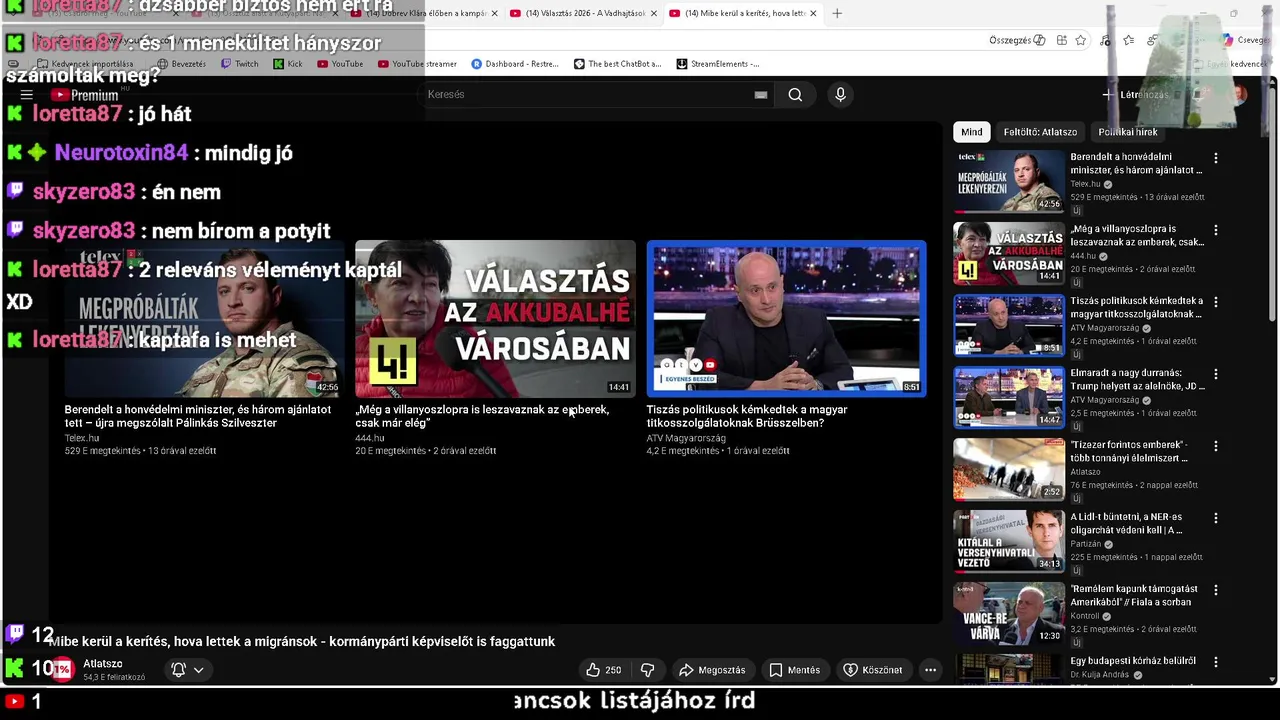
Task: Open options menu for 'Tiszás politikusok kémkedtek' sidebar video
Action: (1216, 302)
